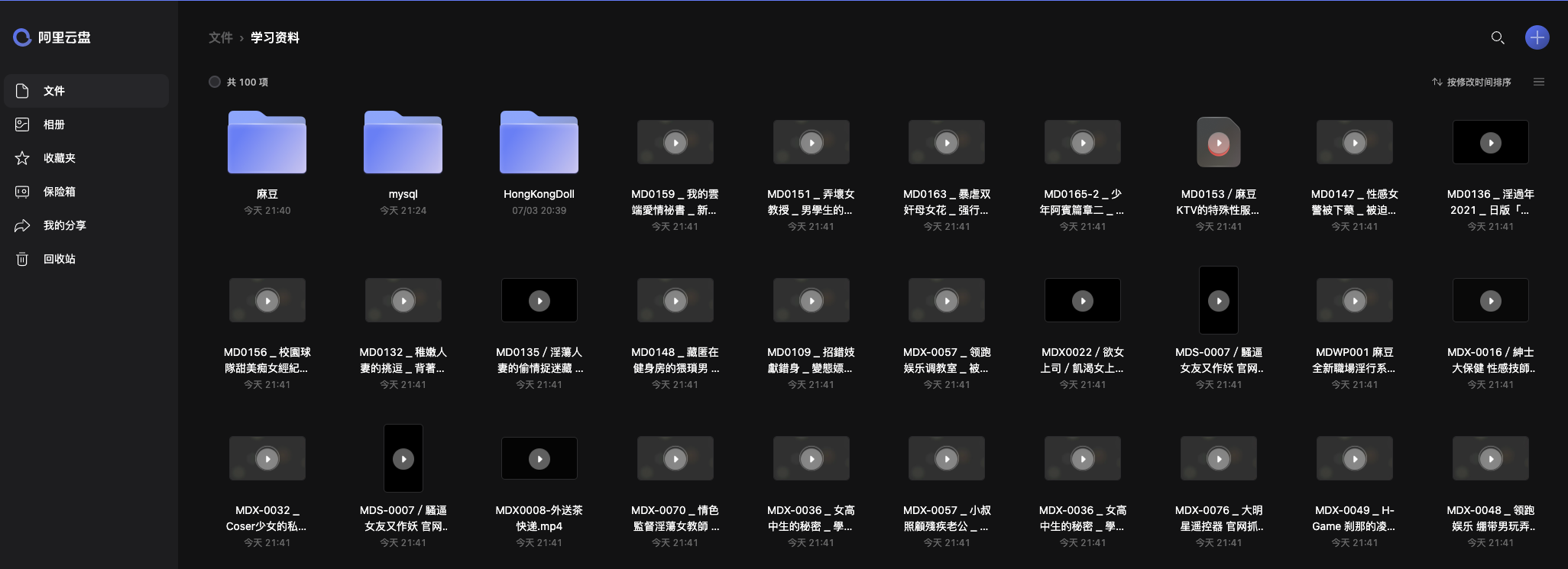
Task: Click the blue plus upload button
Action: [x=1537, y=37]
